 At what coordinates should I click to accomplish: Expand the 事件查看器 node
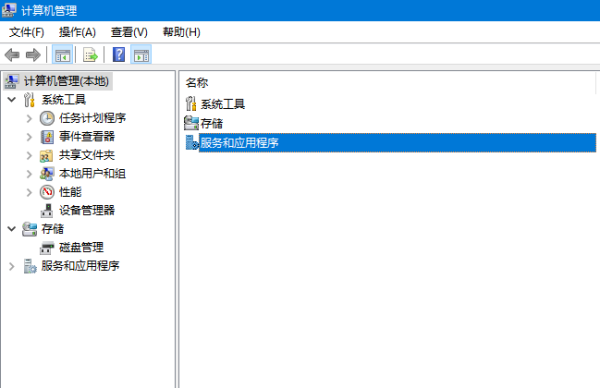pyautogui.click(x=29, y=137)
